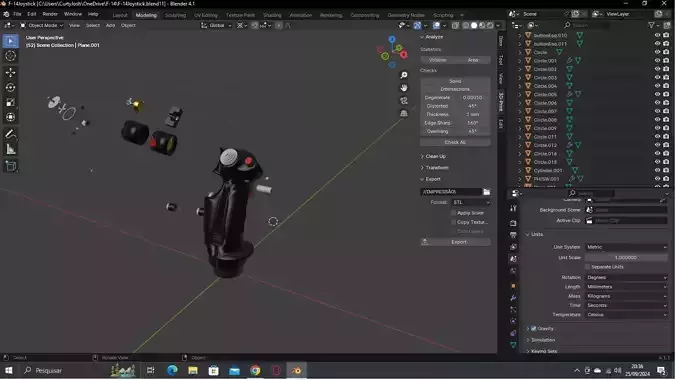
Task: Click the Pan hand viewport icon
Action: point(404,88)
